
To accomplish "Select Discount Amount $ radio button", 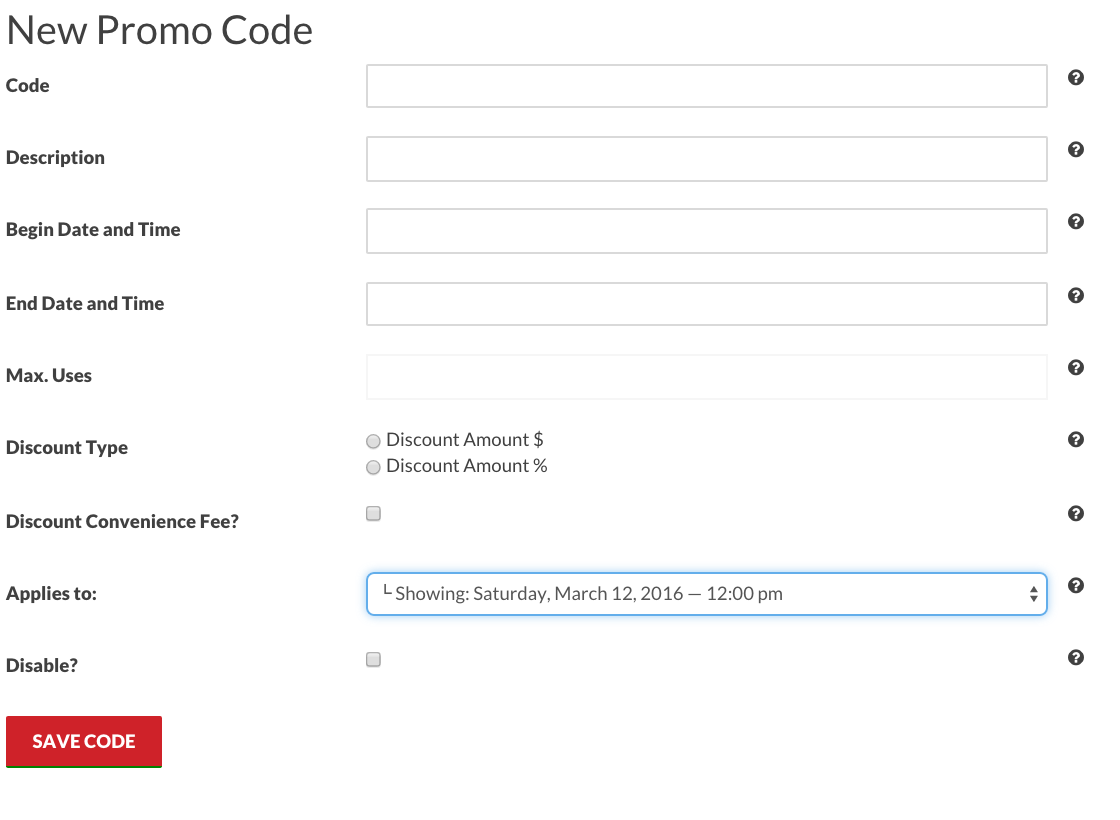I will [373, 441].
